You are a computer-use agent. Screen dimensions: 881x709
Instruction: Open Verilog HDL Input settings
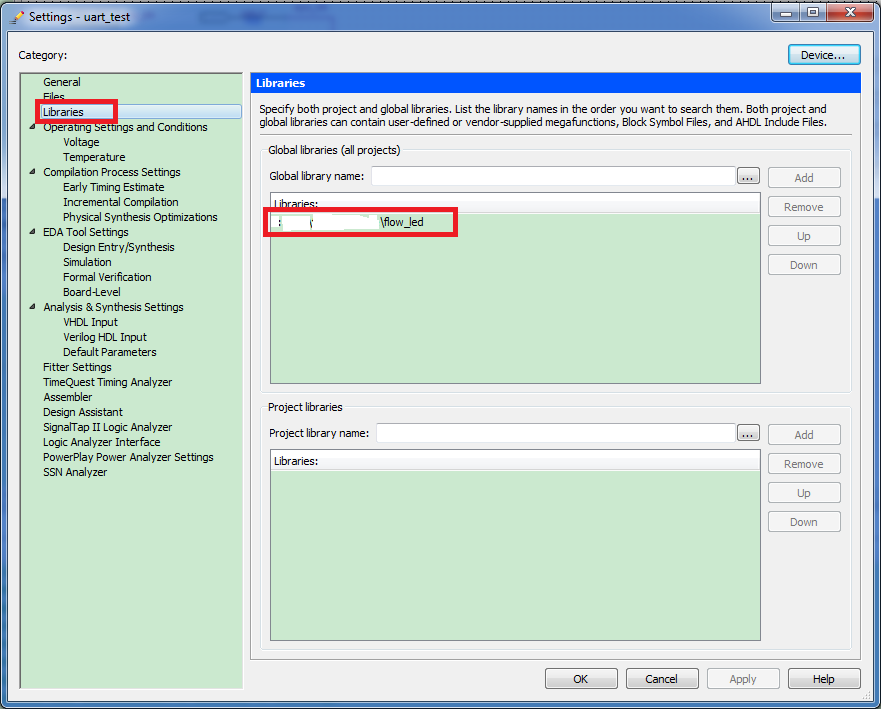click(x=105, y=337)
